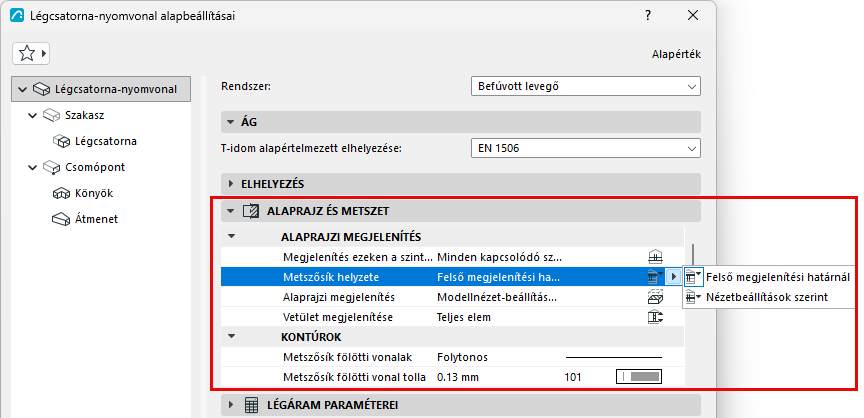This screenshot has height=418, width=864.
Task: Click the Megjelenítés ezeken a szint... row
Action: [x=452, y=257]
